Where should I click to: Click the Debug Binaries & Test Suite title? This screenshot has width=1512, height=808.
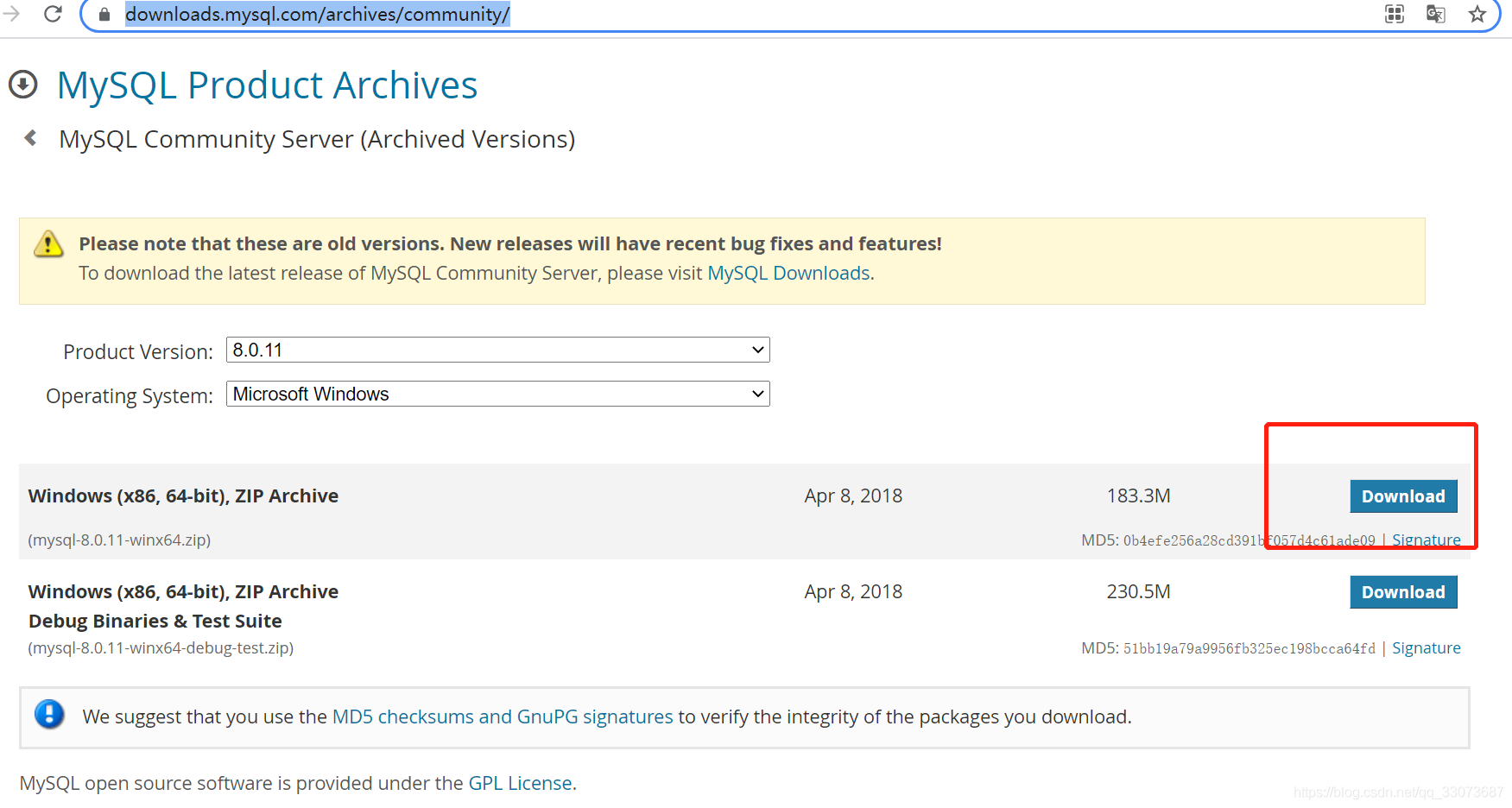tap(155, 621)
